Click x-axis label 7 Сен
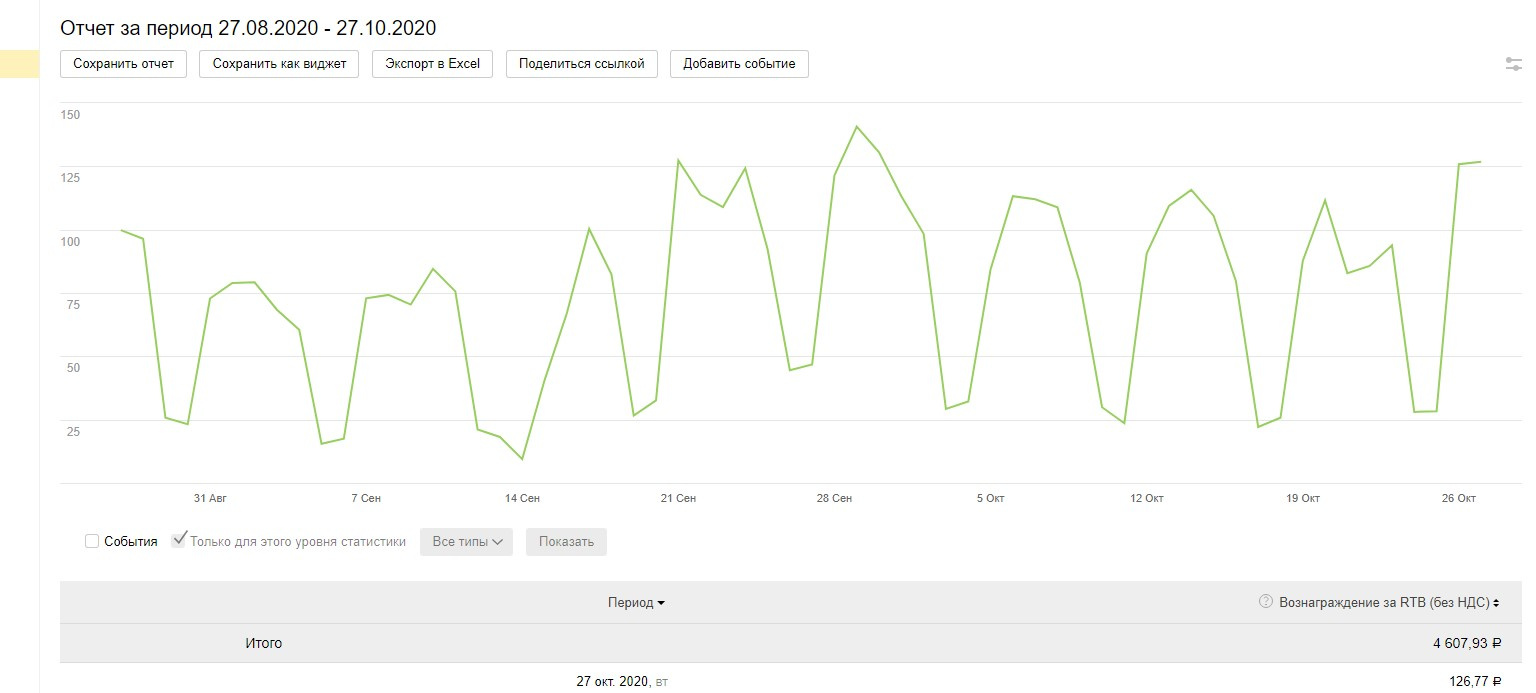Viewport: 1536px width, 693px height. [366, 498]
